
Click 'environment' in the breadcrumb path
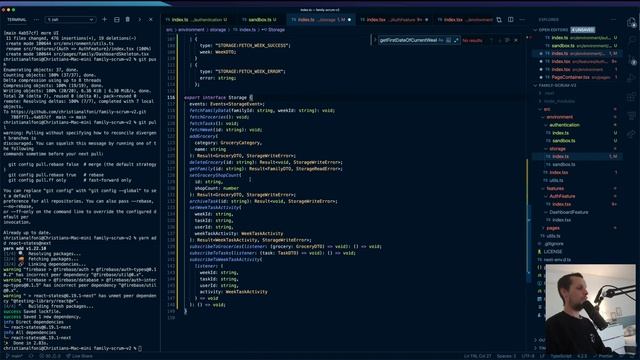click(191, 30)
